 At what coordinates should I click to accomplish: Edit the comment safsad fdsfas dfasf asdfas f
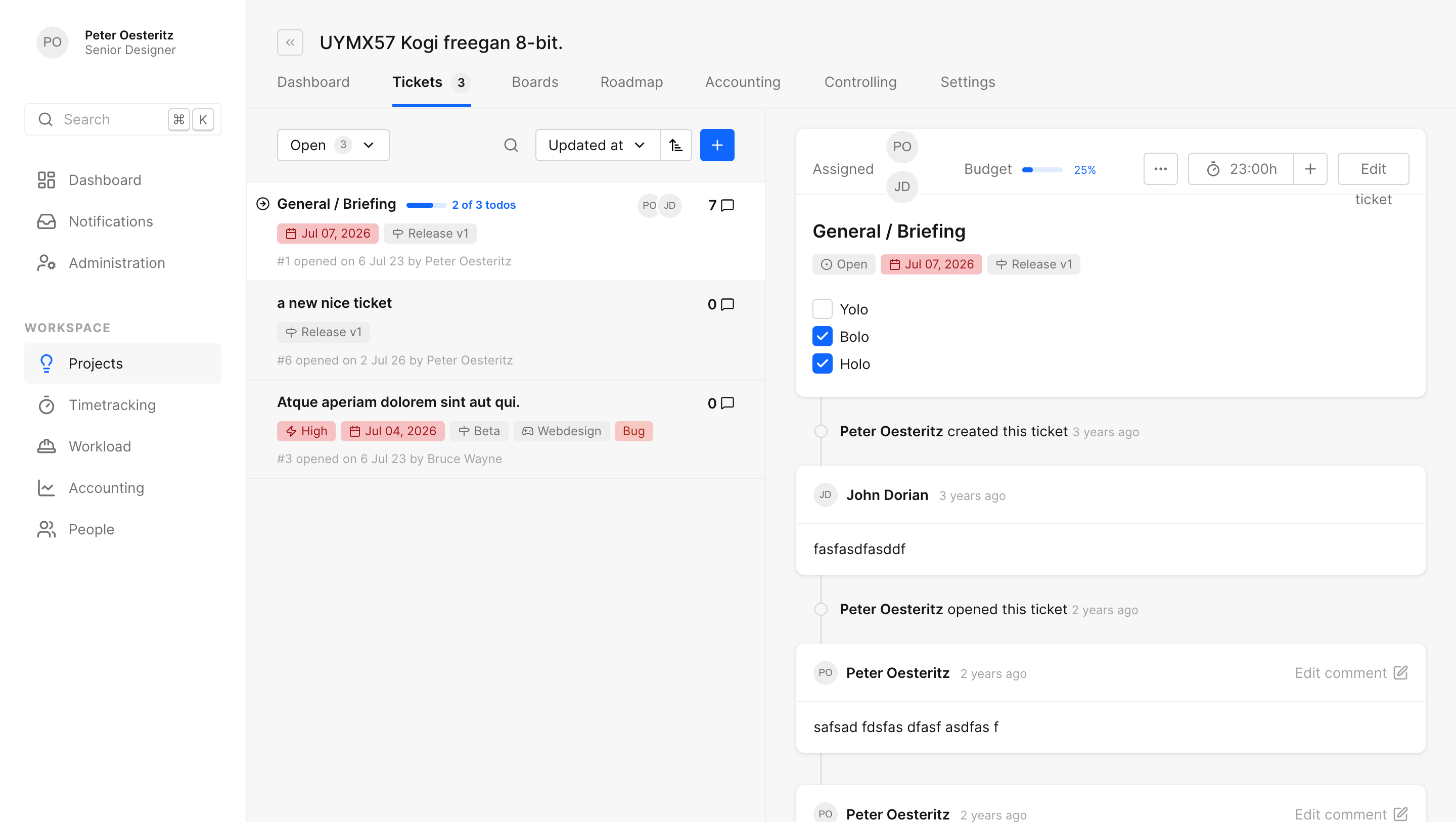[1351, 673]
